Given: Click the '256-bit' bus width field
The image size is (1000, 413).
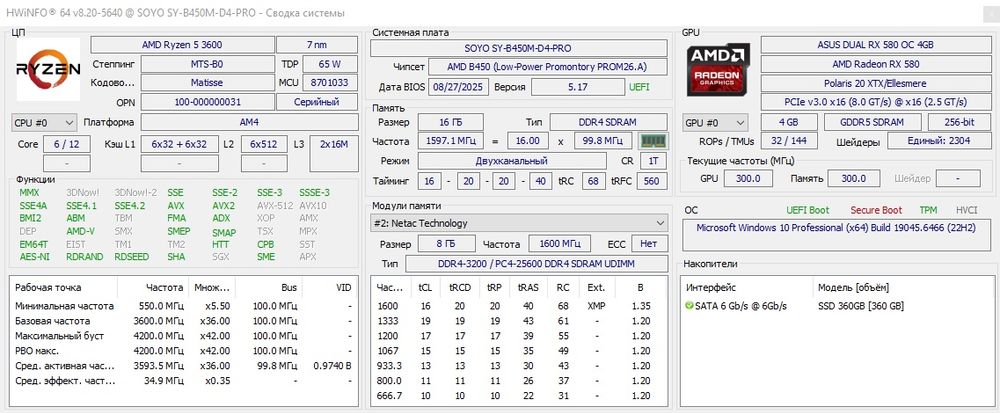Looking at the screenshot, I should (x=959, y=122).
